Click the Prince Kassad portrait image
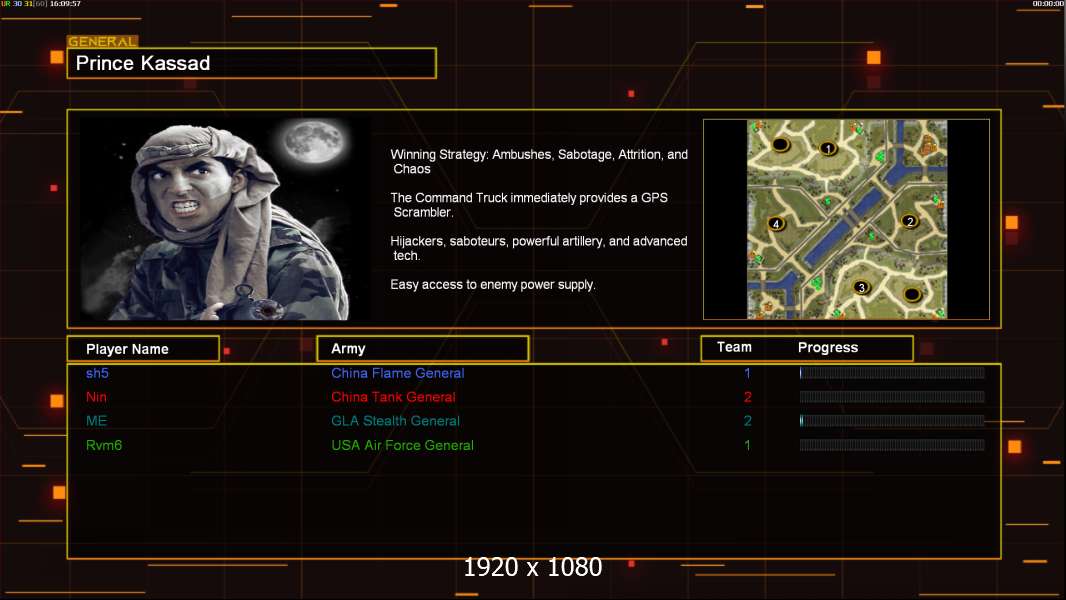 [225, 218]
